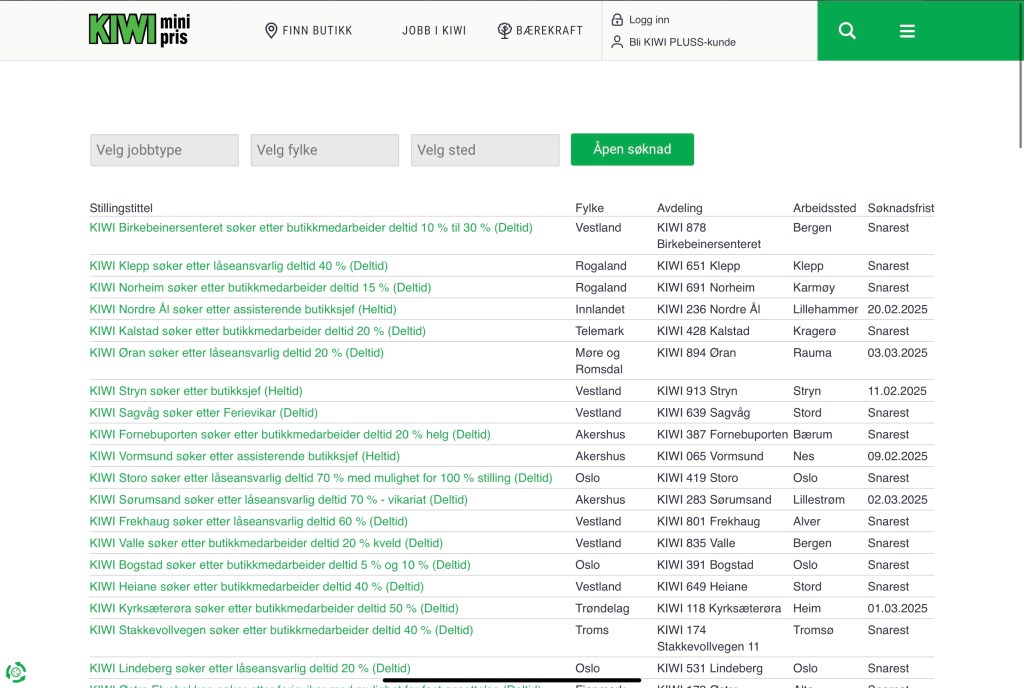Select the Logg inn link
This screenshot has width=1024, height=688.
pyautogui.click(x=649, y=20)
